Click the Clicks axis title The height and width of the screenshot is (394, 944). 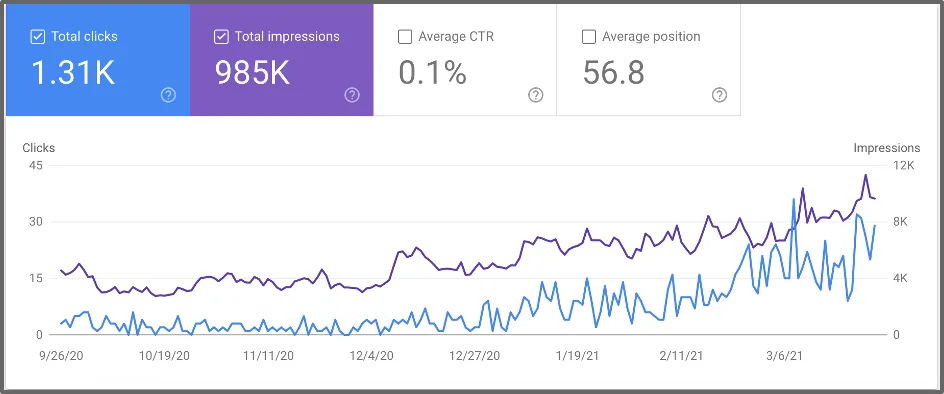(x=39, y=148)
